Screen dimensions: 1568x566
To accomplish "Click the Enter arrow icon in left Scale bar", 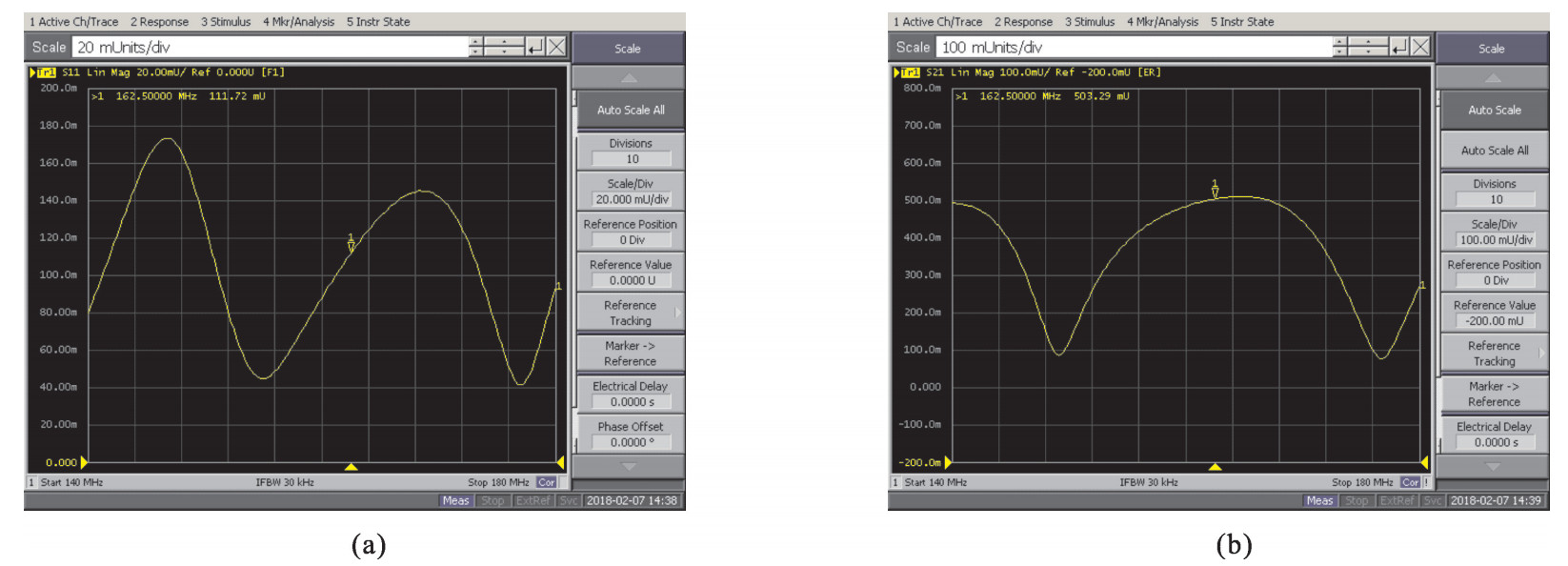I will point(535,47).
